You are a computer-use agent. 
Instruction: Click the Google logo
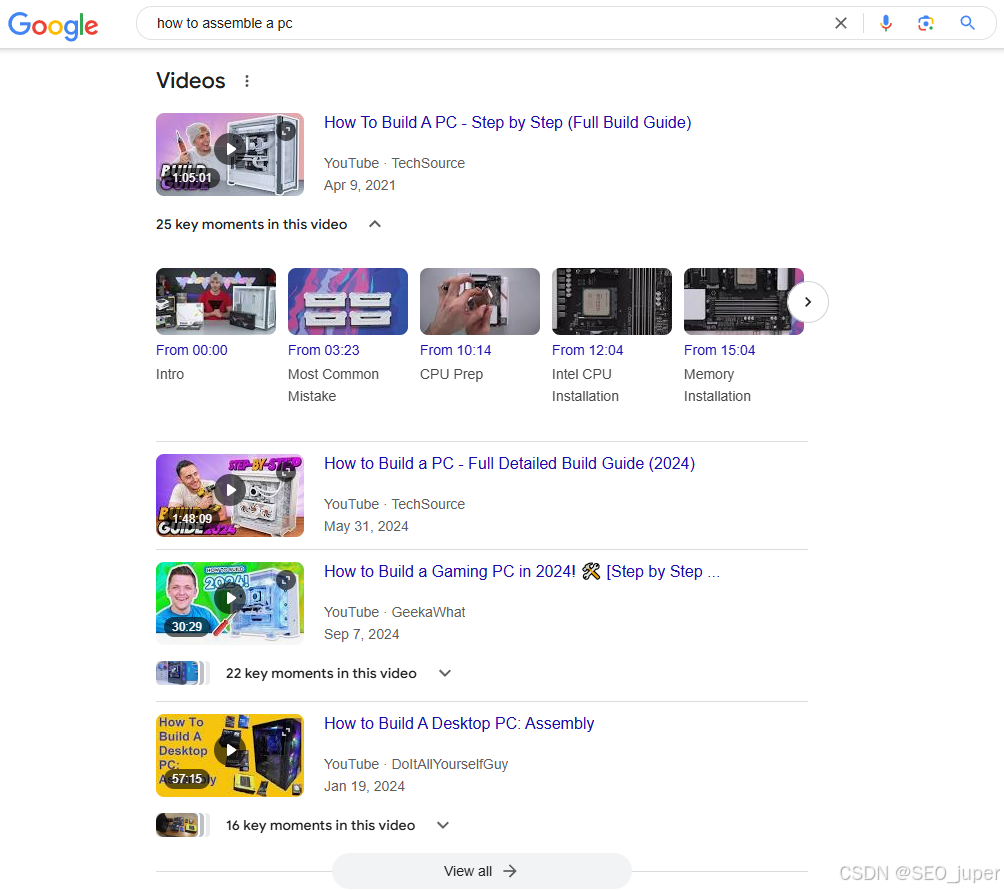click(x=53, y=25)
